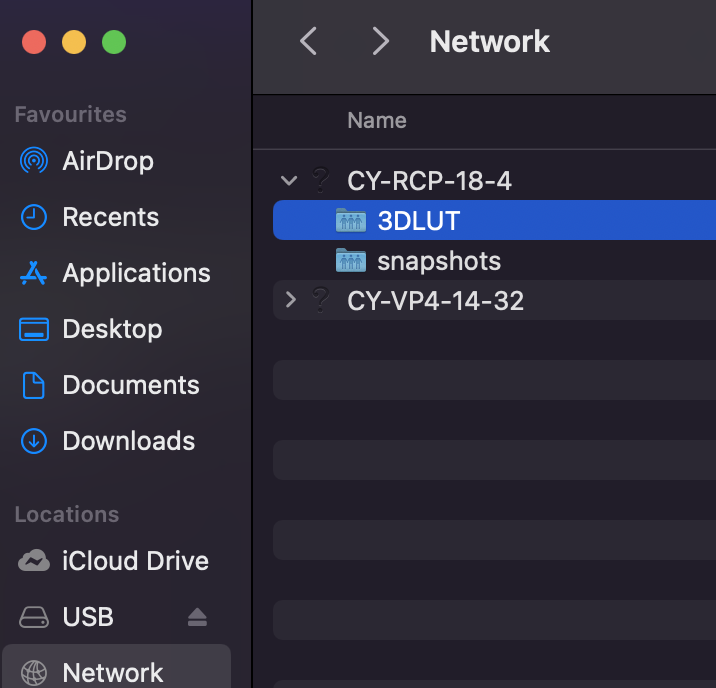
Task: Collapse the CY-RCP-18-4 server
Action: pyautogui.click(x=289, y=180)
